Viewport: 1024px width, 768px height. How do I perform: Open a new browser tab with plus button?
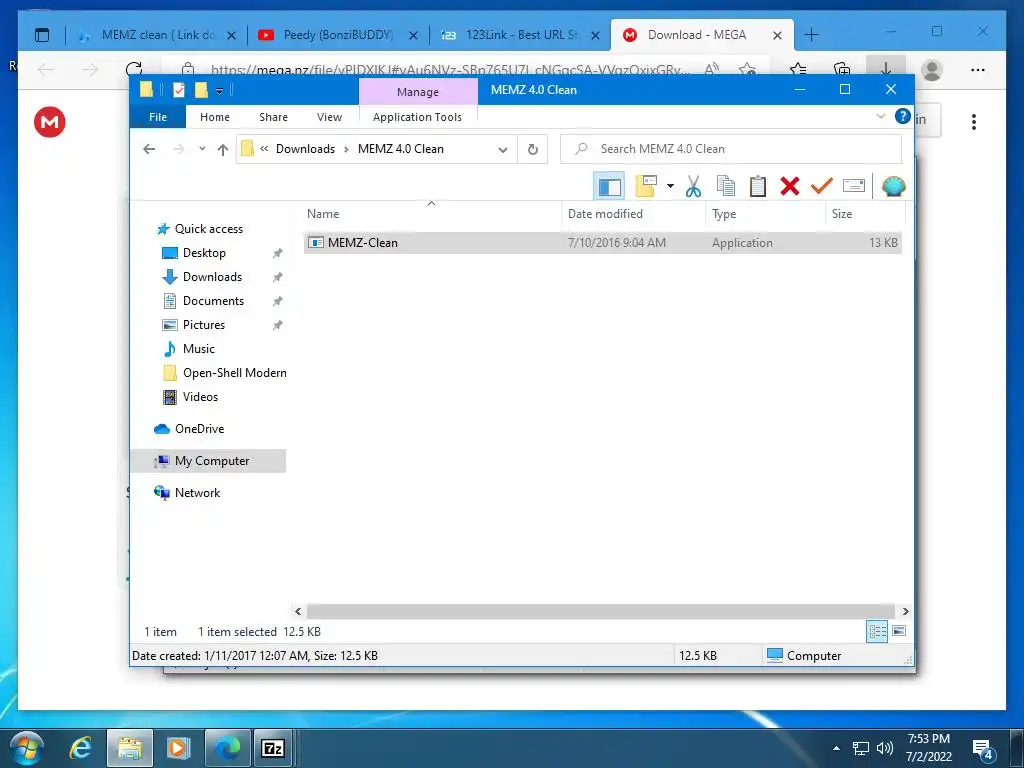[x=811, y=35]
